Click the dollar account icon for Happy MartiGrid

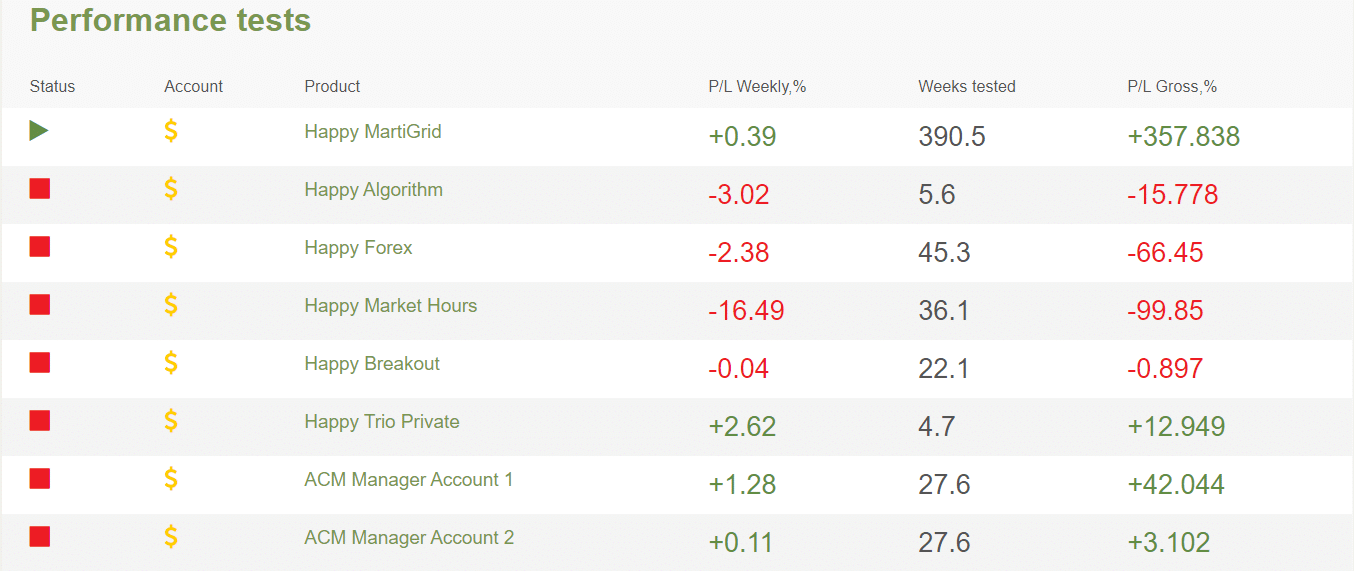point(171,130)
